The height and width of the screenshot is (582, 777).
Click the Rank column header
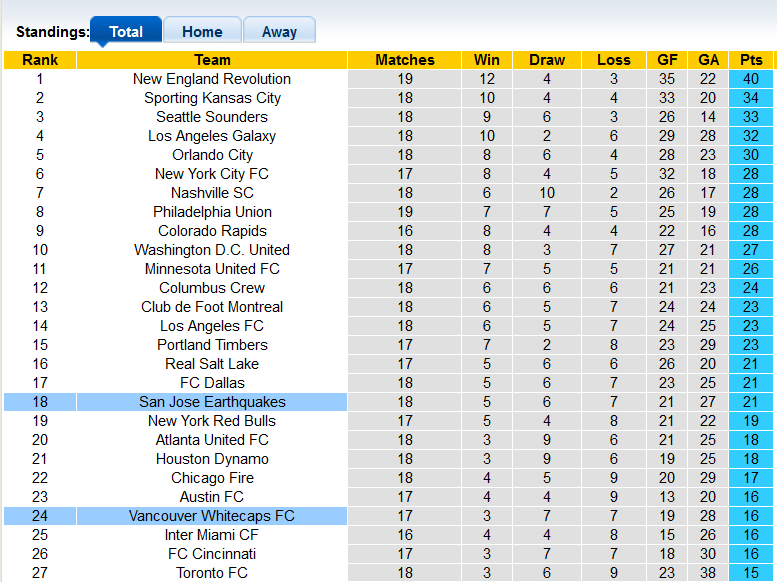[40, 60]
